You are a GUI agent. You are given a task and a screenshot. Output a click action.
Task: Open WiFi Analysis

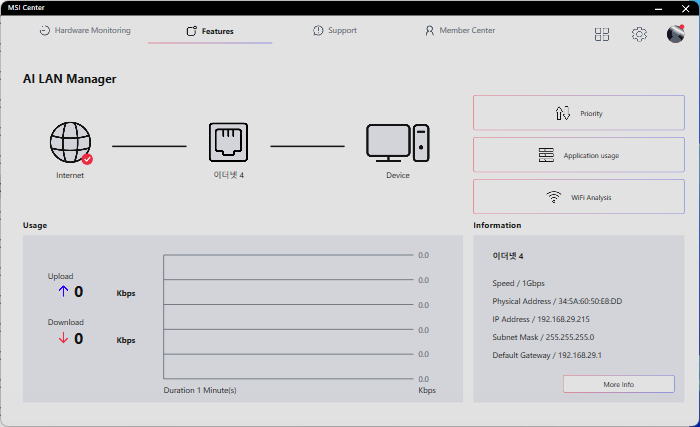tap(579, 197)
